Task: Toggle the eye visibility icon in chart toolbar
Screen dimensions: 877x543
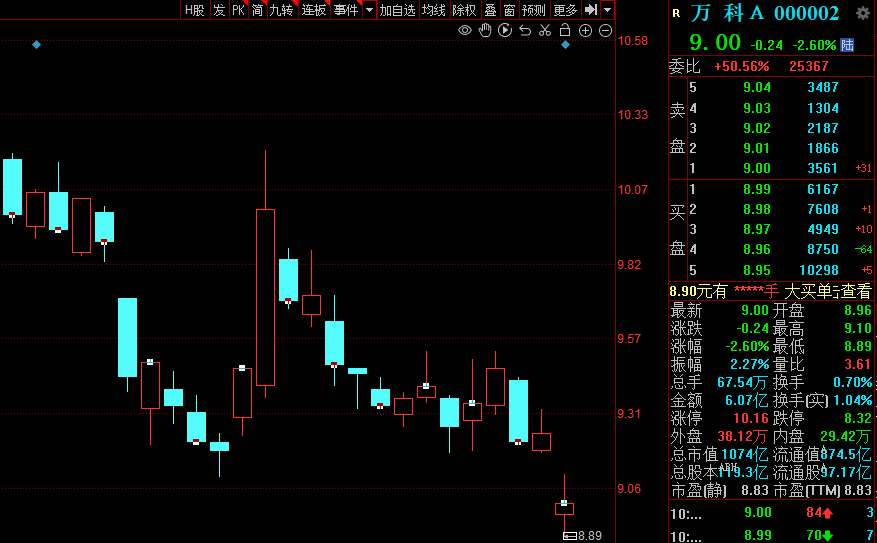Action: (465, 30)
